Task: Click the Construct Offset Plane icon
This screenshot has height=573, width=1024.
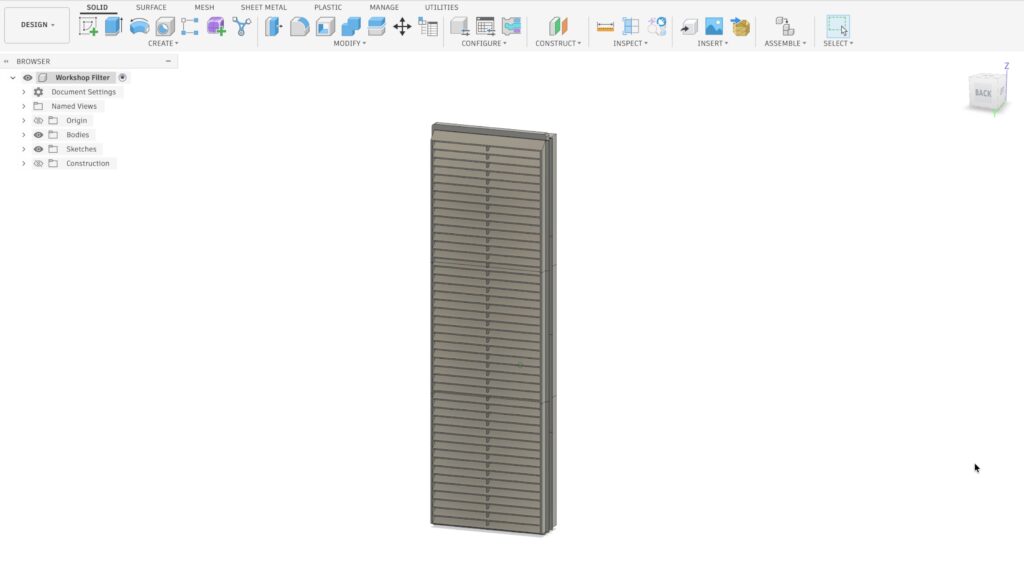Action: [x=558, y=27]
